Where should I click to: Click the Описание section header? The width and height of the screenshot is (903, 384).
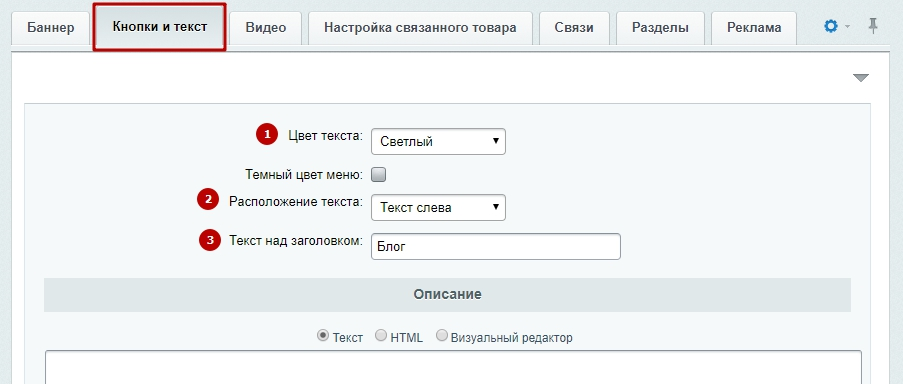pyautogui.click(x=447, y=295)
